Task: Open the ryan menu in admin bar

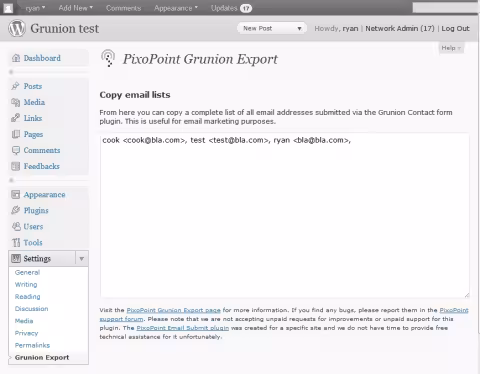Action: 35,8
